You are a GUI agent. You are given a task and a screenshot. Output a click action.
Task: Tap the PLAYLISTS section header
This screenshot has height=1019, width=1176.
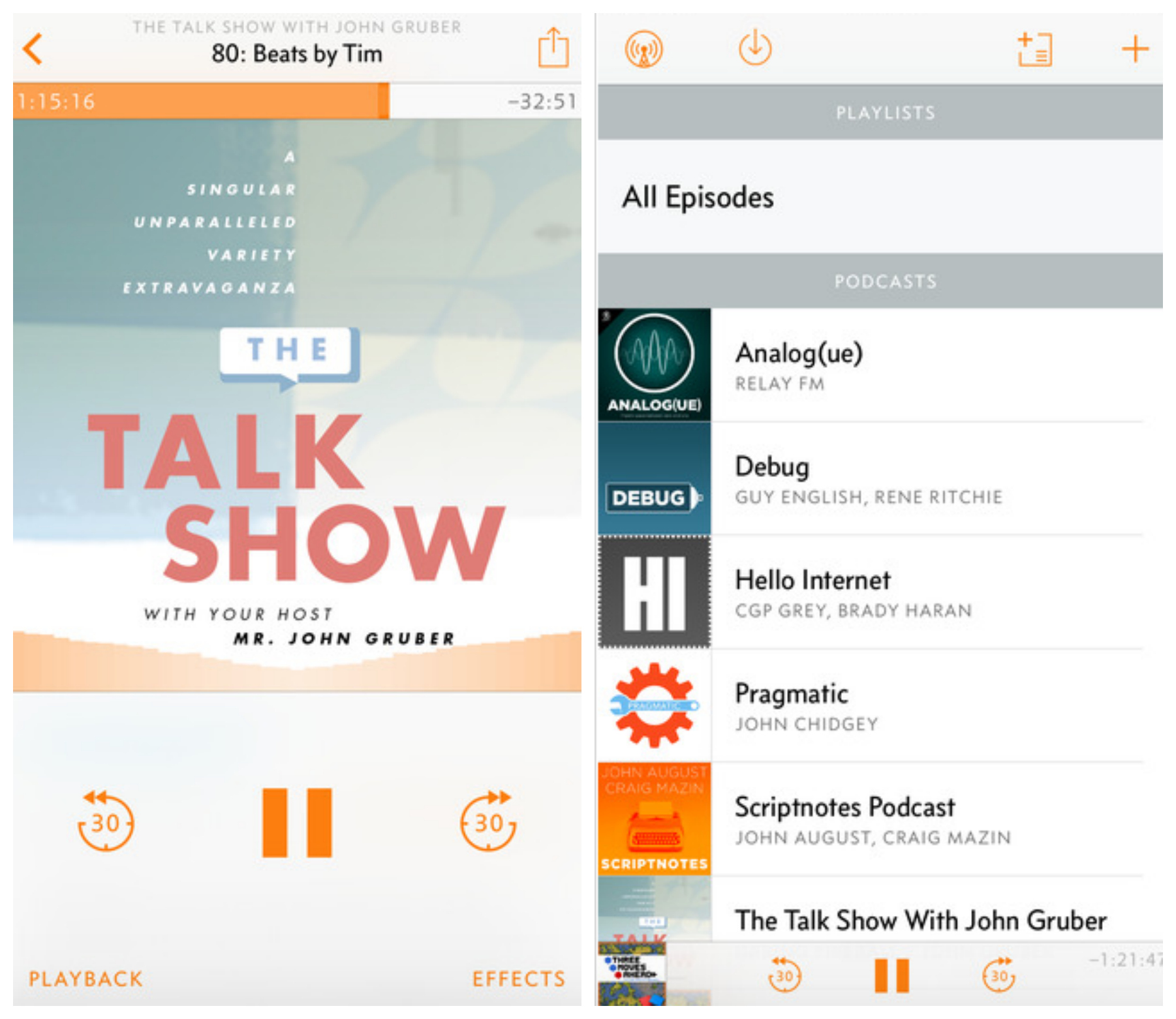tap(880, 112)
